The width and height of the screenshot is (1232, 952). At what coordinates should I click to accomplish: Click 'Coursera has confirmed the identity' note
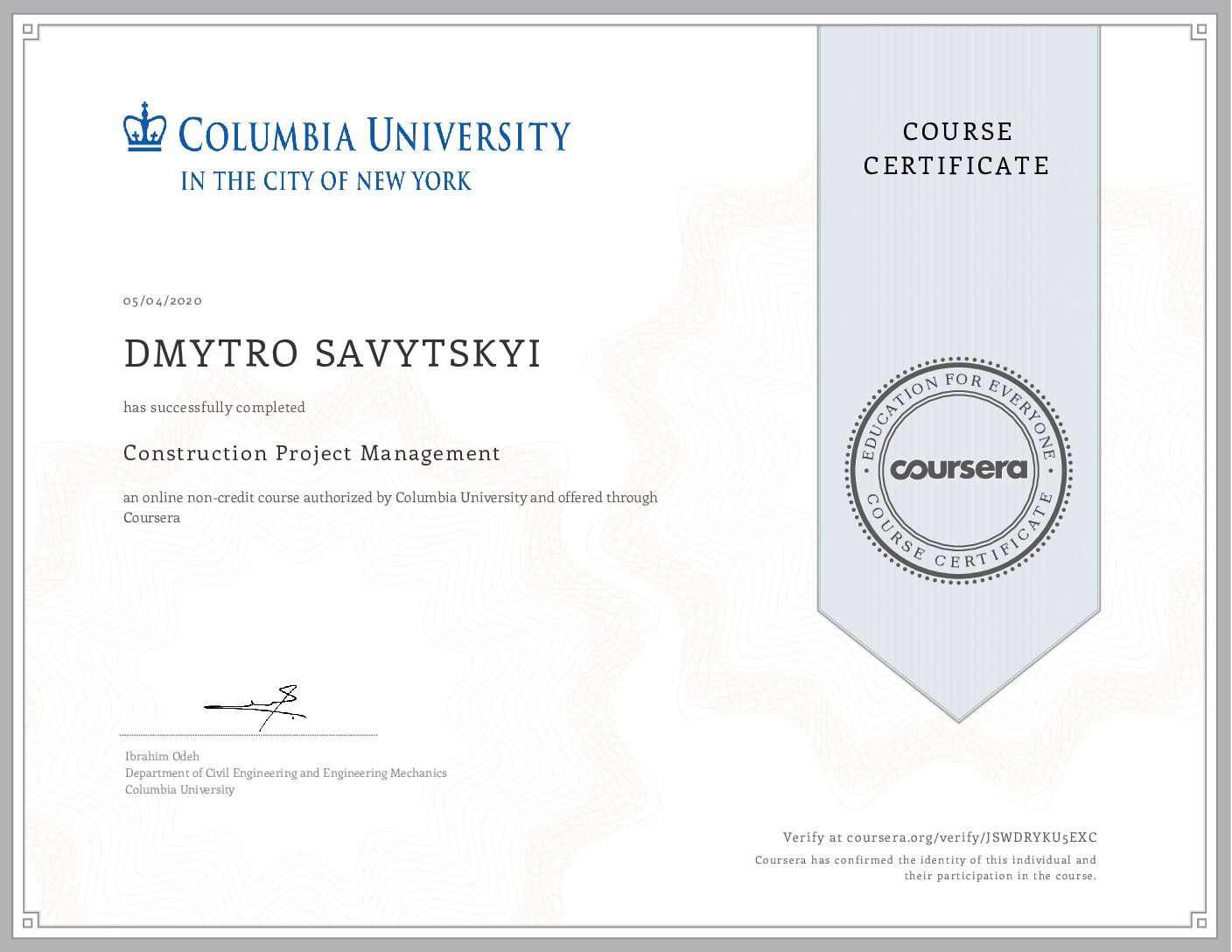coord(926,868)
